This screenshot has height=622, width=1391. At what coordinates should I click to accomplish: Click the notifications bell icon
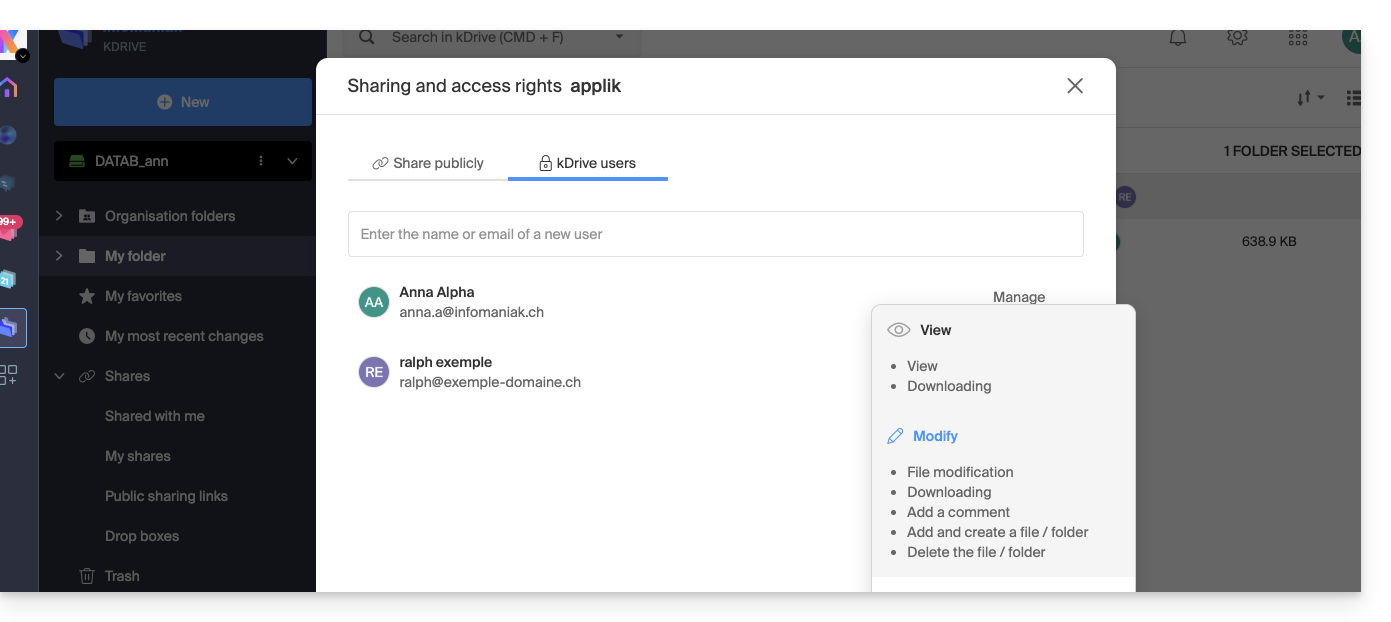1178,37
